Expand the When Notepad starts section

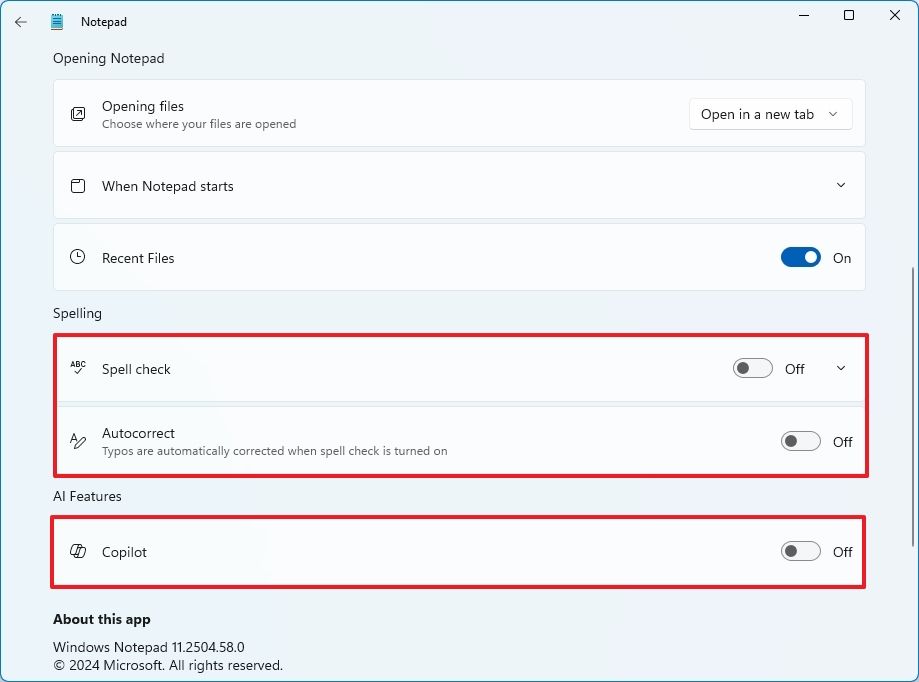(841, 185)
